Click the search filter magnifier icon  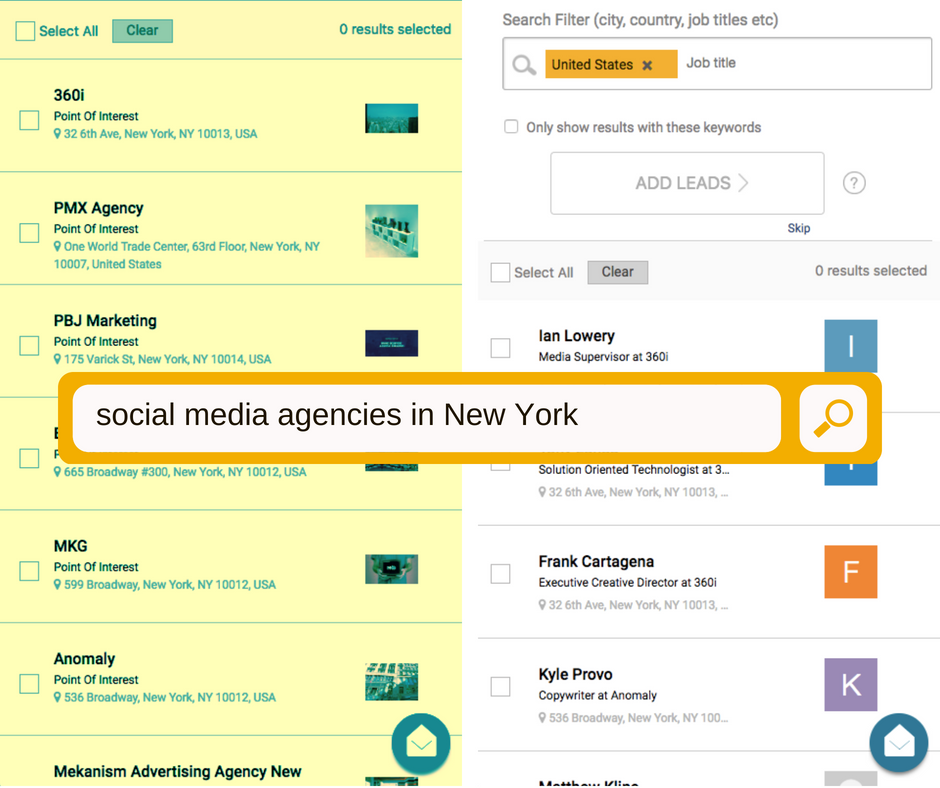[x=524, y=65]
